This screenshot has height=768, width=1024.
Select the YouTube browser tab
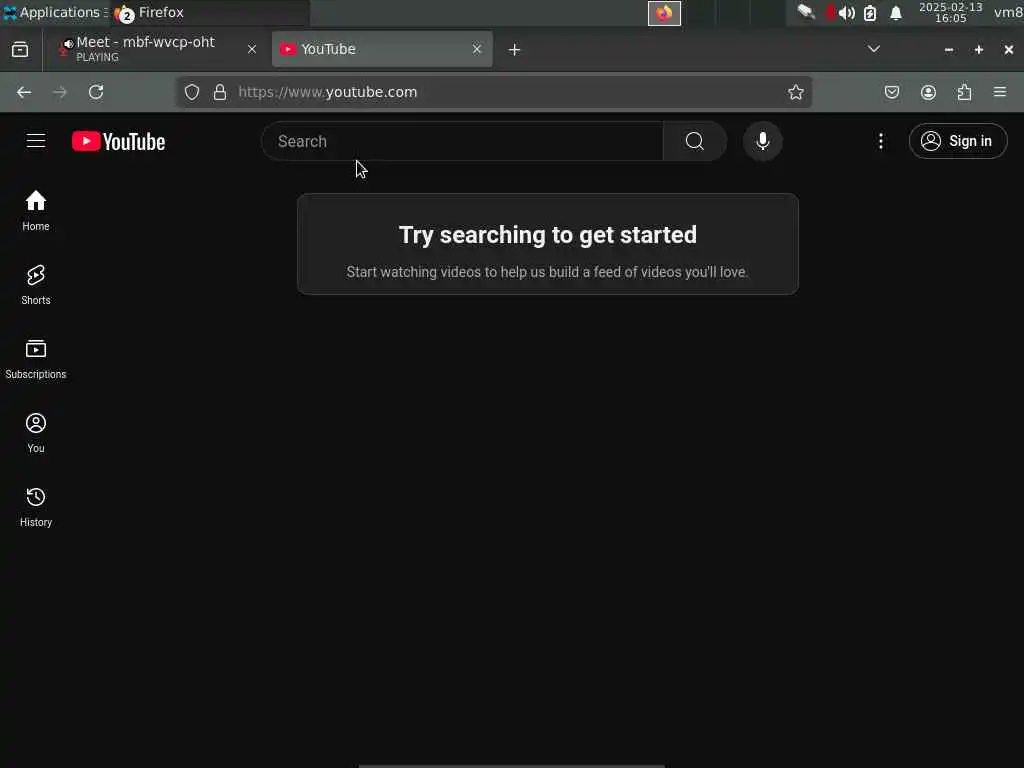(382, 49)
